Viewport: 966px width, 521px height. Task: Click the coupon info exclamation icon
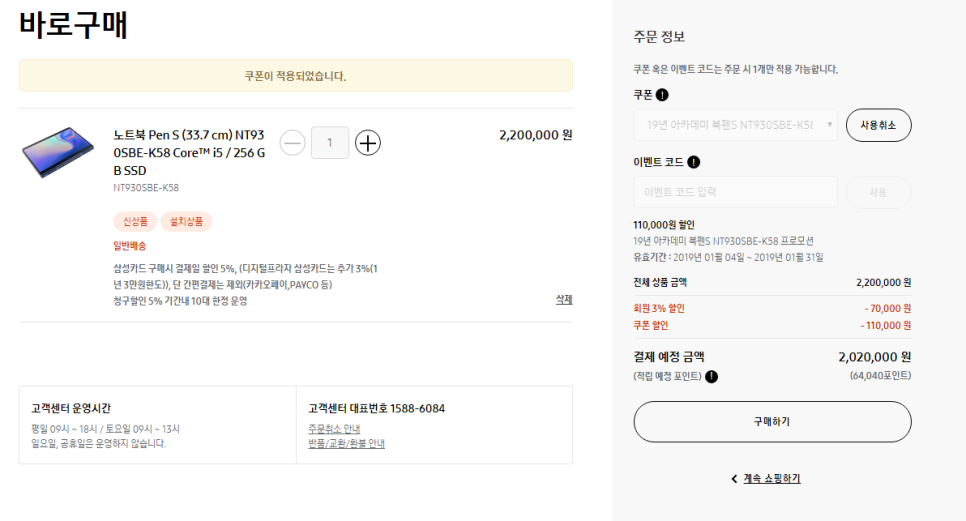click(x=662, y=95)
